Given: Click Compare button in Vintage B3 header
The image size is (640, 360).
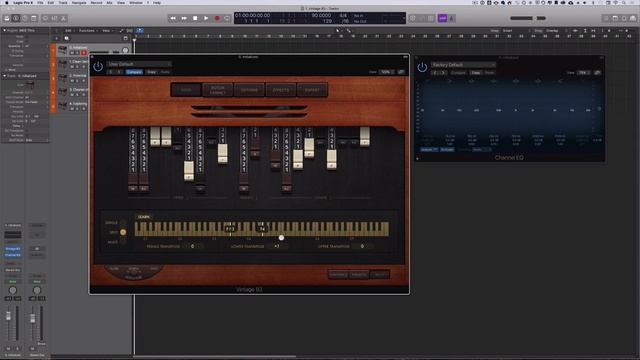Looking at the screenshot, I should point(134,72).
